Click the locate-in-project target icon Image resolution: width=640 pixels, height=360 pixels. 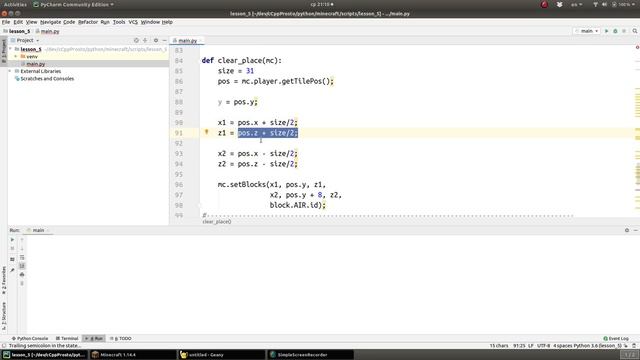click(136, 40)
